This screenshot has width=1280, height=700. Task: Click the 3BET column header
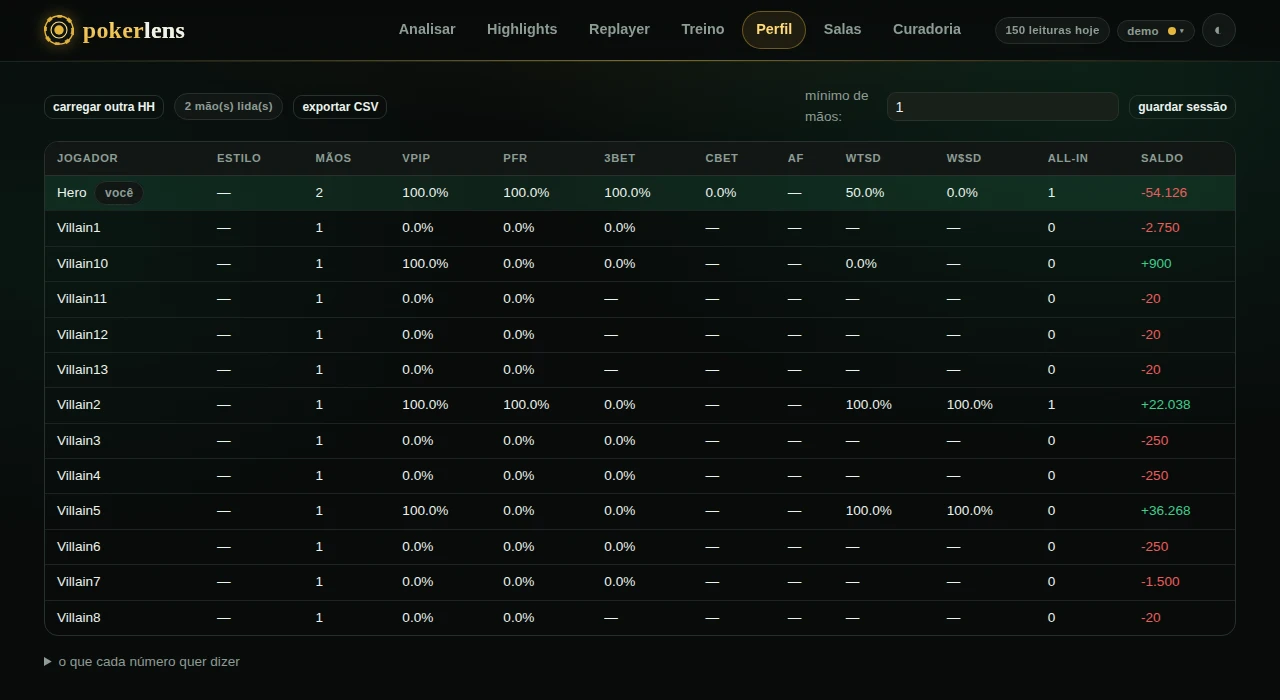point(620,159)
